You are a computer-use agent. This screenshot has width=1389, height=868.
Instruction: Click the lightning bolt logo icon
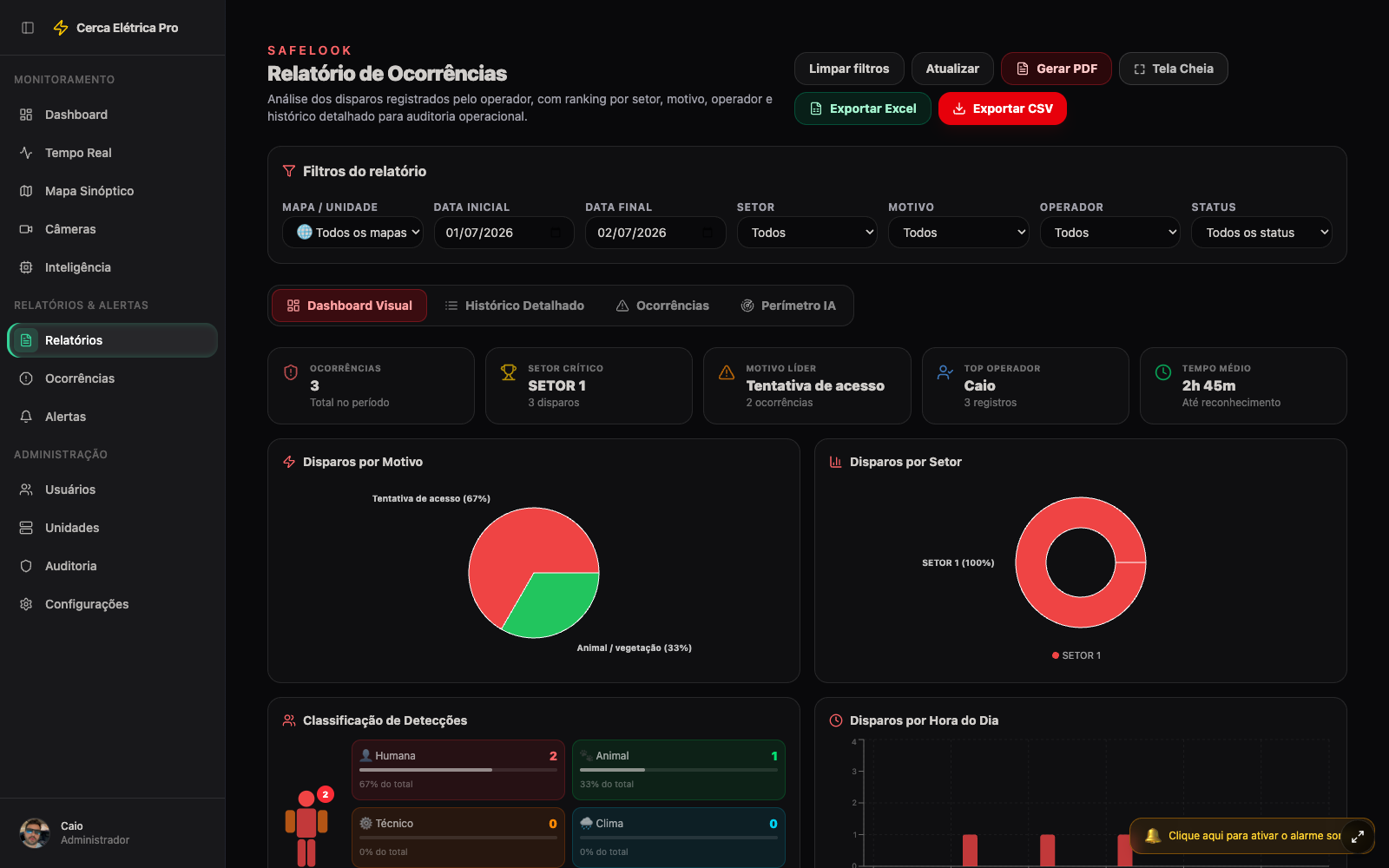point(61,28)
